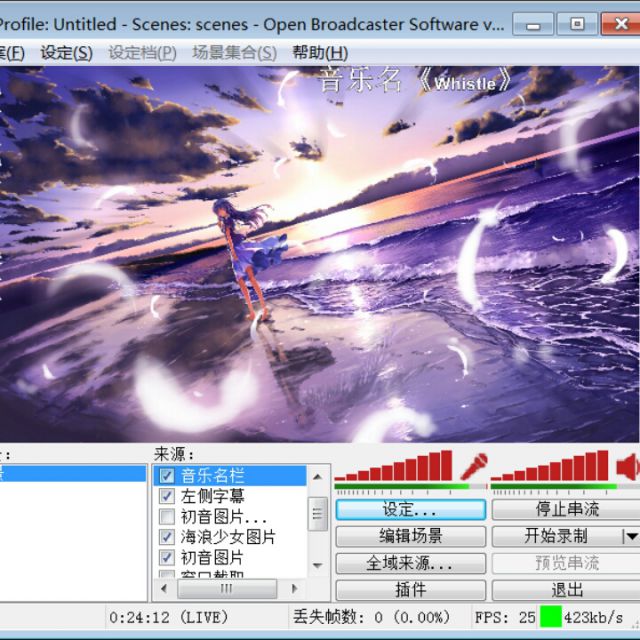Image resolution: width=640 pixels, height=640 pixels.
Task: Select the 初音图片... source row
Action: (230, 516)
